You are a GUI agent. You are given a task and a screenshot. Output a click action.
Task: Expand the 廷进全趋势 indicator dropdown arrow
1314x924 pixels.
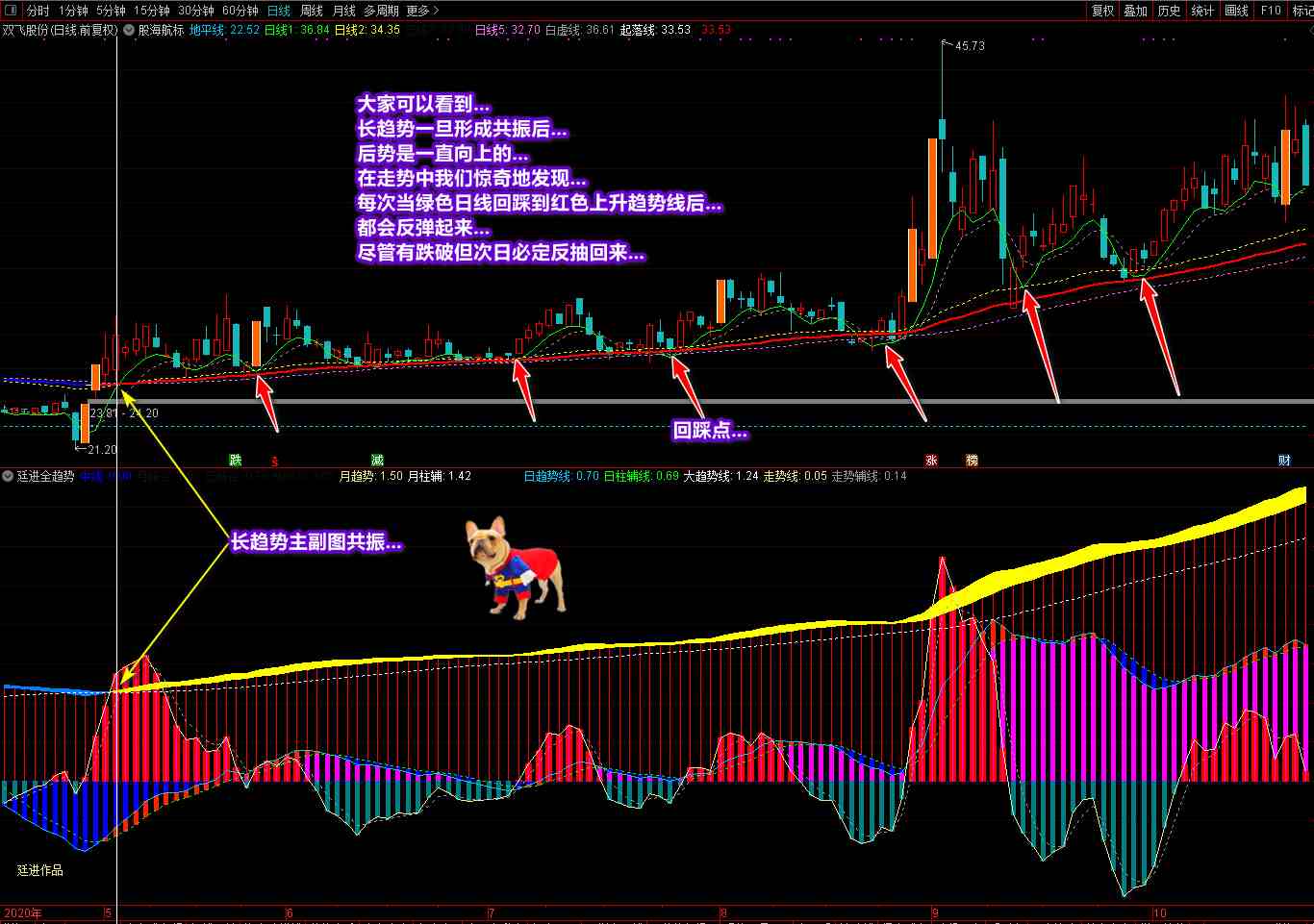tap(9, 476)
